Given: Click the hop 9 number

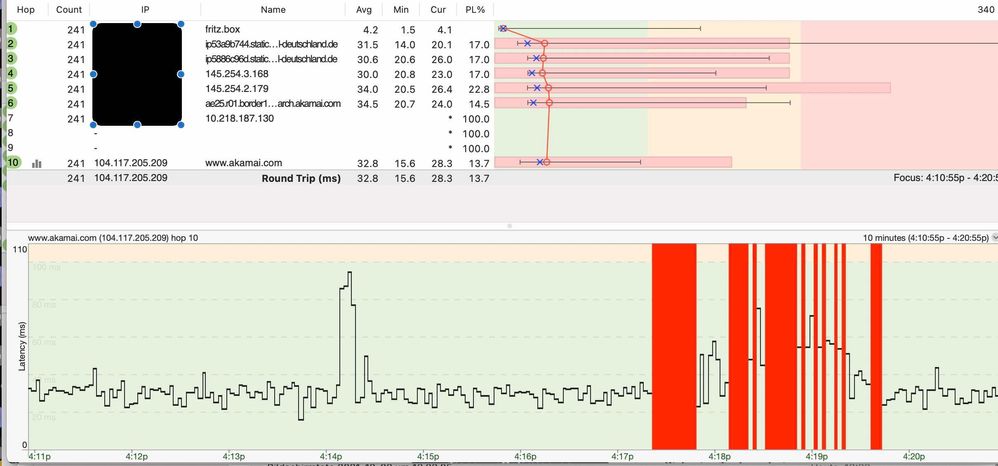Looking at the screenshot, I should tap(10, 148).
